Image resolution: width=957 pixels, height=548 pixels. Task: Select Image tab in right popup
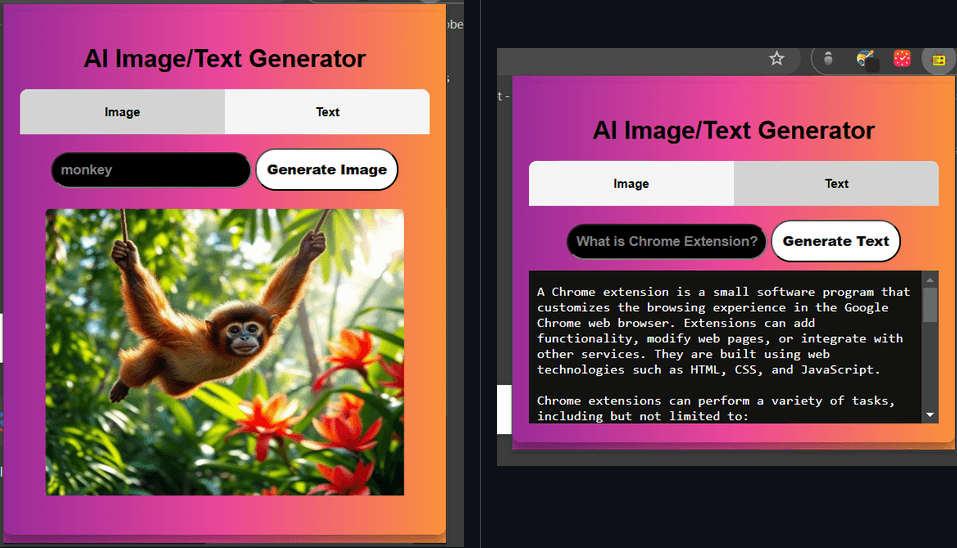[x=631, y=184]
